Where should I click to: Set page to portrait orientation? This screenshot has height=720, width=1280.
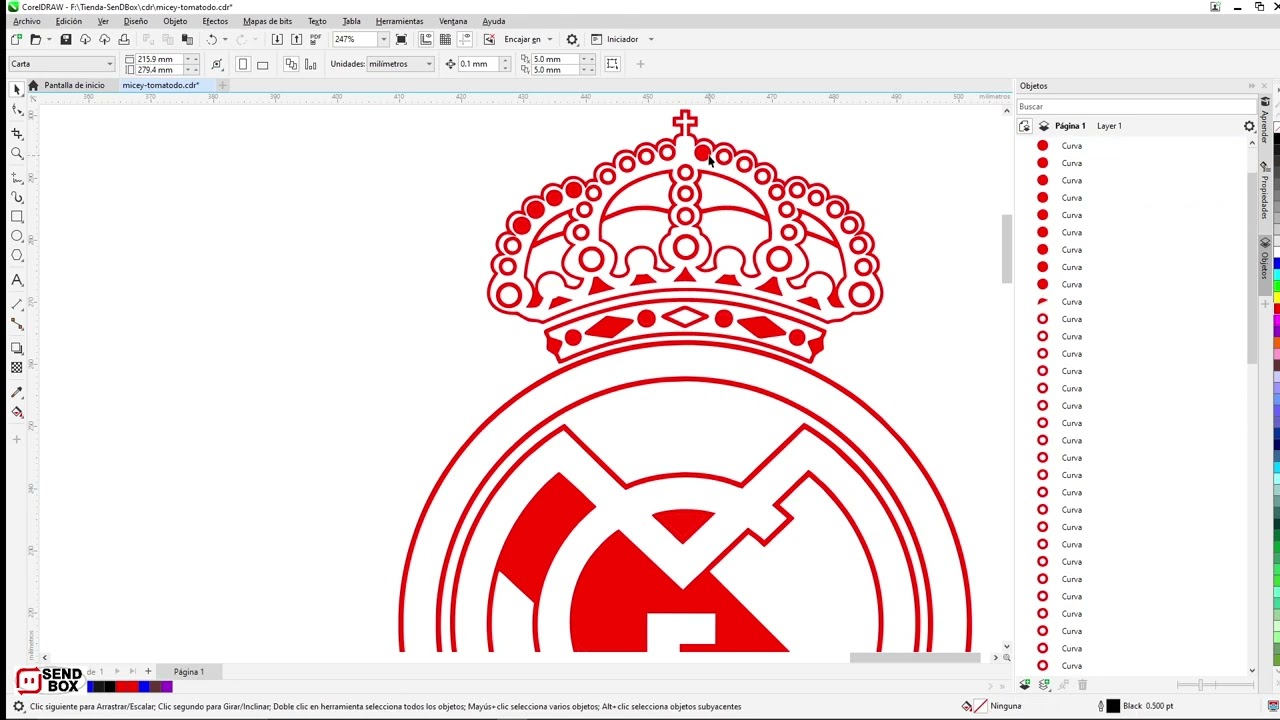pyautogui.click(x=243, y=64)
